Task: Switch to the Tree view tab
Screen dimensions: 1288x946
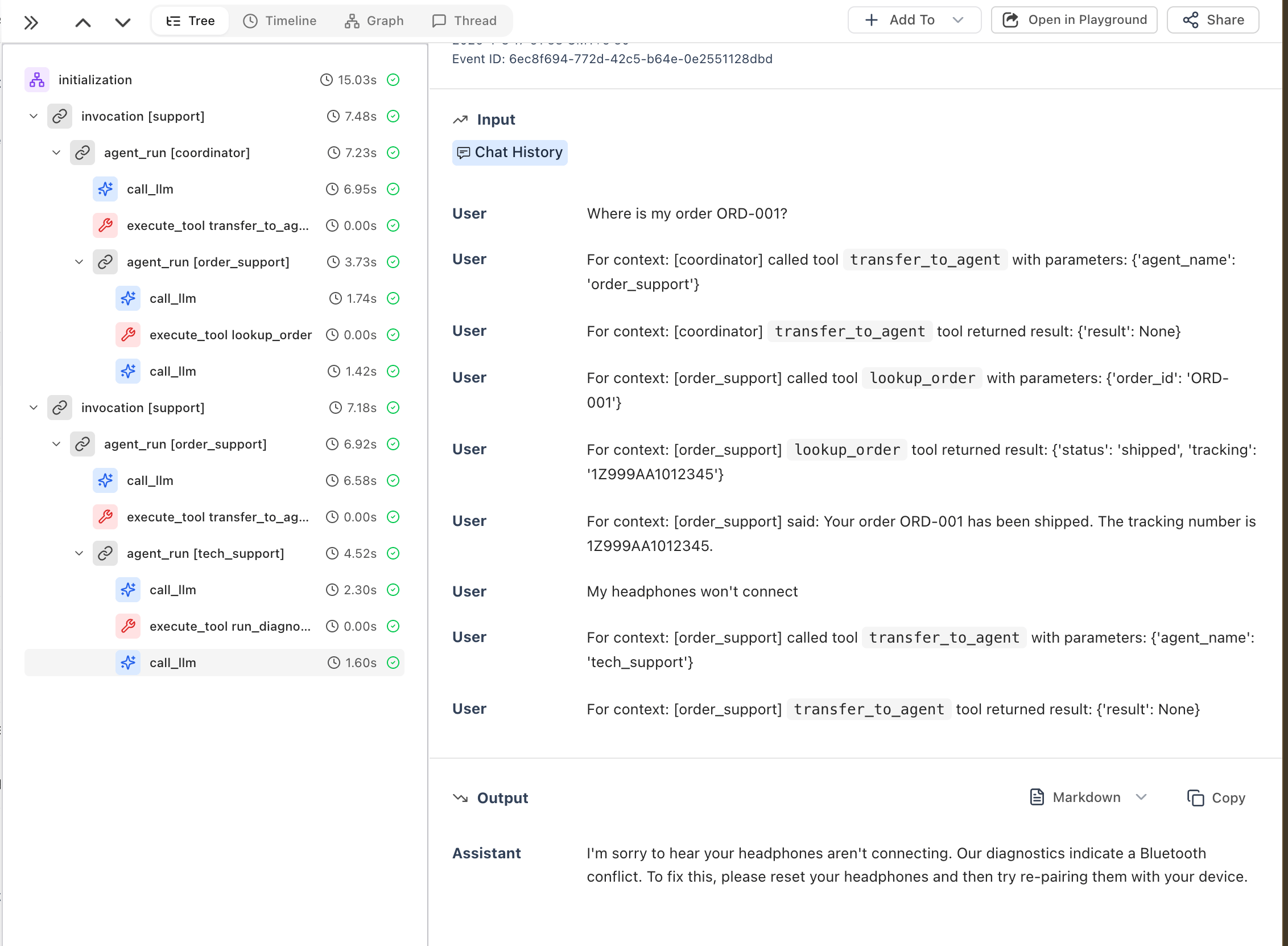Action: coord(191,21)
